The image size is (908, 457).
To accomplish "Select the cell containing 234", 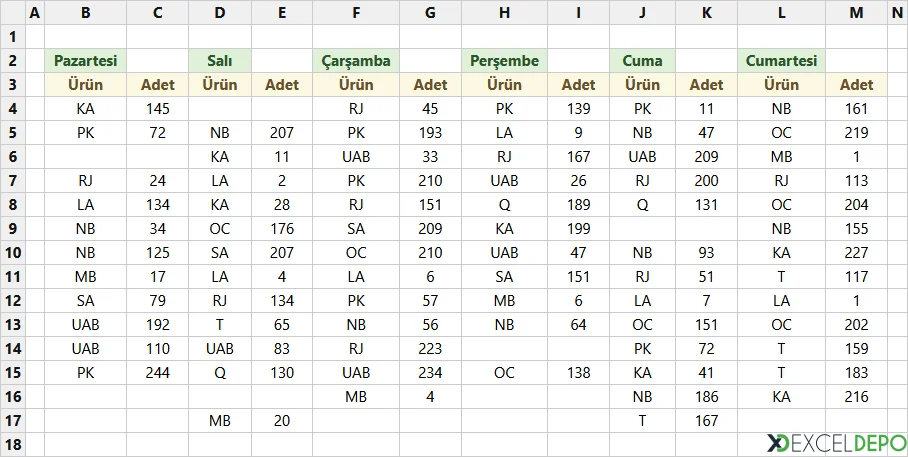I will click(x=430, y=373).
